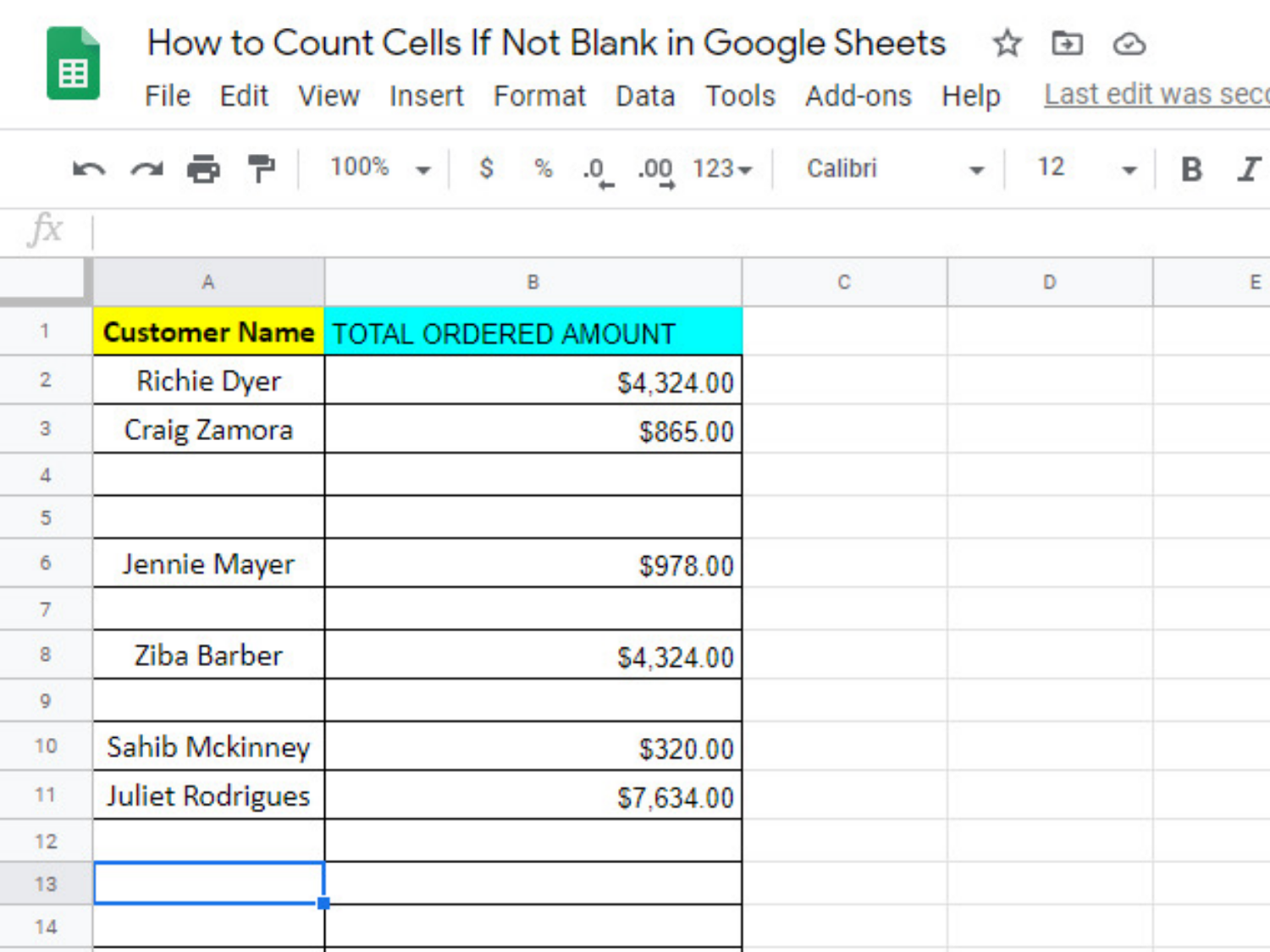Open the more number formats dropdown

[722, 168]
